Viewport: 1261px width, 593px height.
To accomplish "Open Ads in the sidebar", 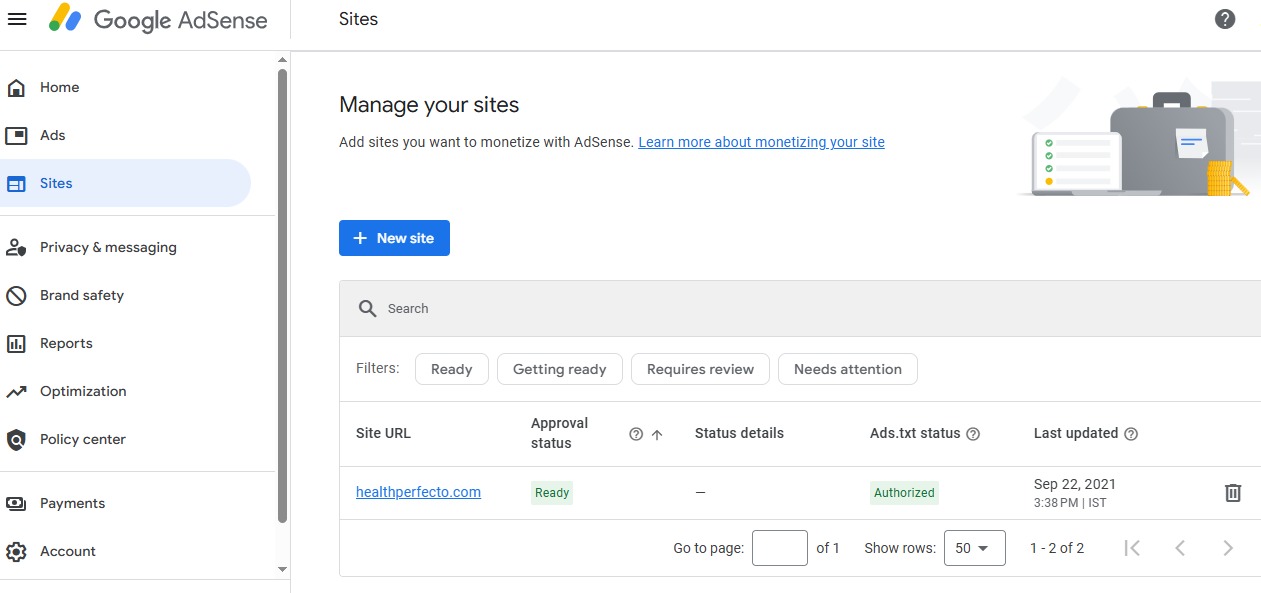I will [x=125, y=136].
